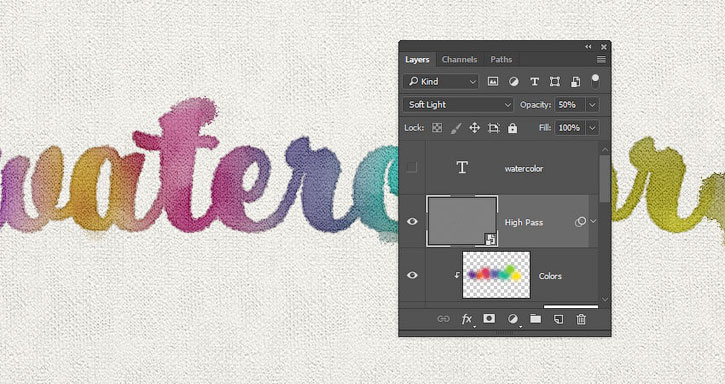Lock artboard nesting icon
Viewport: 725px width, 384px height.
coord(493,128)
